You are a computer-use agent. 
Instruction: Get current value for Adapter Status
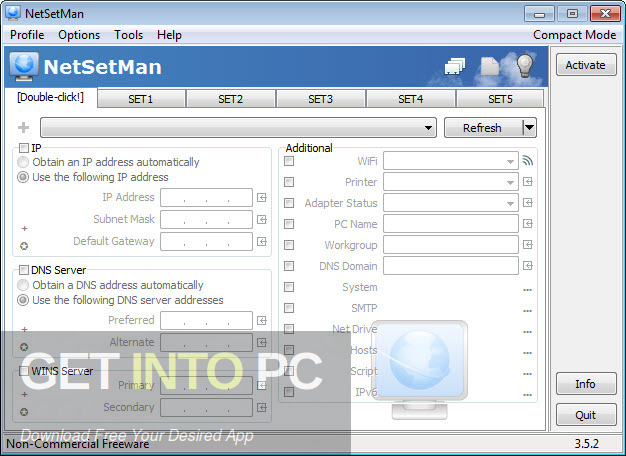click(528, 203)
